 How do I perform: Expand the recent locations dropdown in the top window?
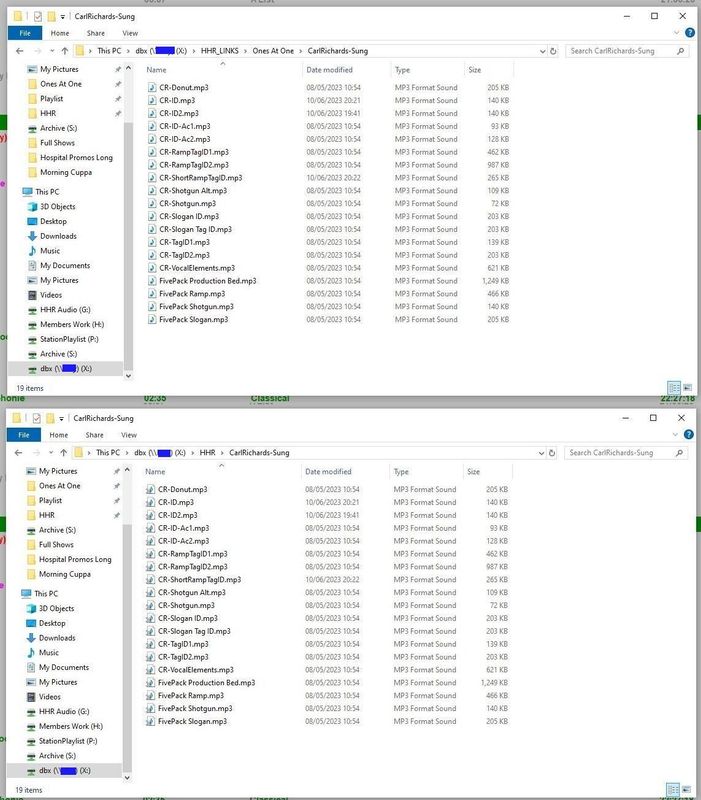pyautogui.click(x=52, y=51)
